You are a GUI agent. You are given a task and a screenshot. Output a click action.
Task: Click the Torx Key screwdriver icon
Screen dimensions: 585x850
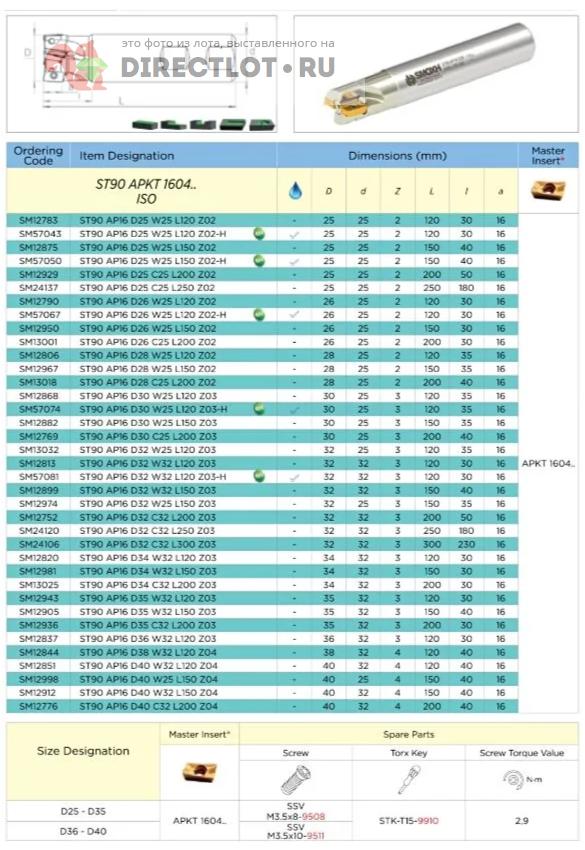point(408,779)
